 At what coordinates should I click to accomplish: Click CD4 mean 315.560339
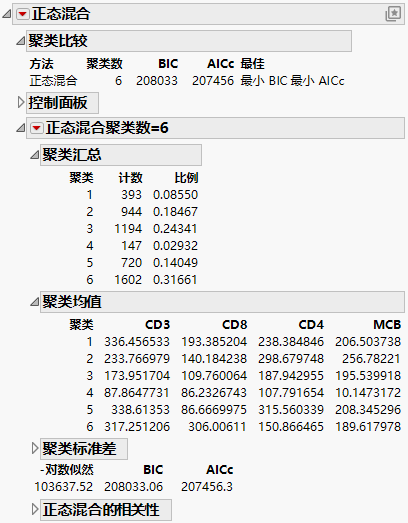click(x=291, y=410)
